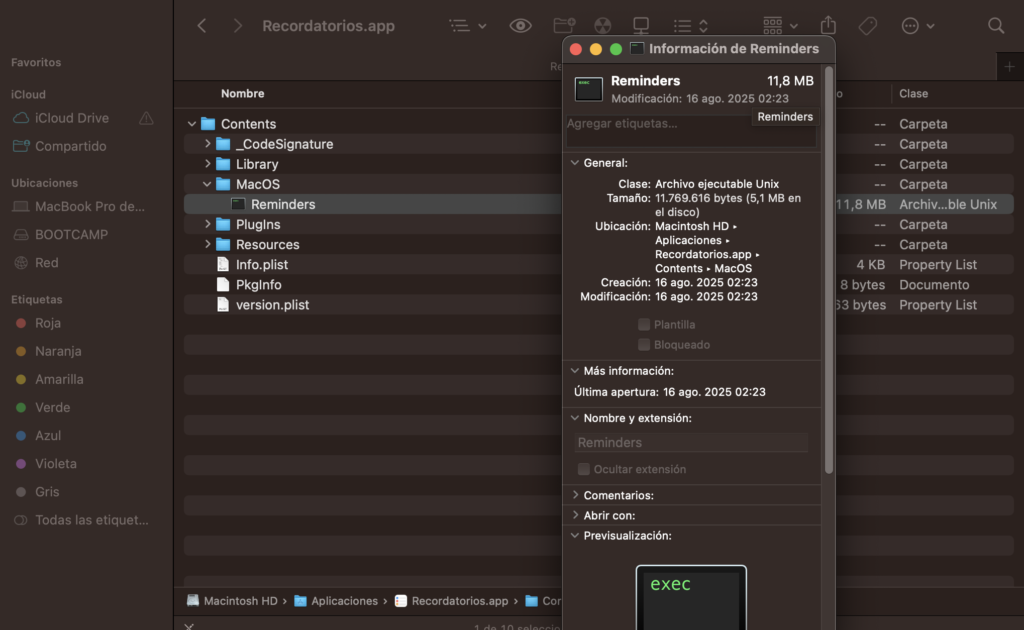
Task: Click the Quick Look eye icon
Action: coord(520,26)
